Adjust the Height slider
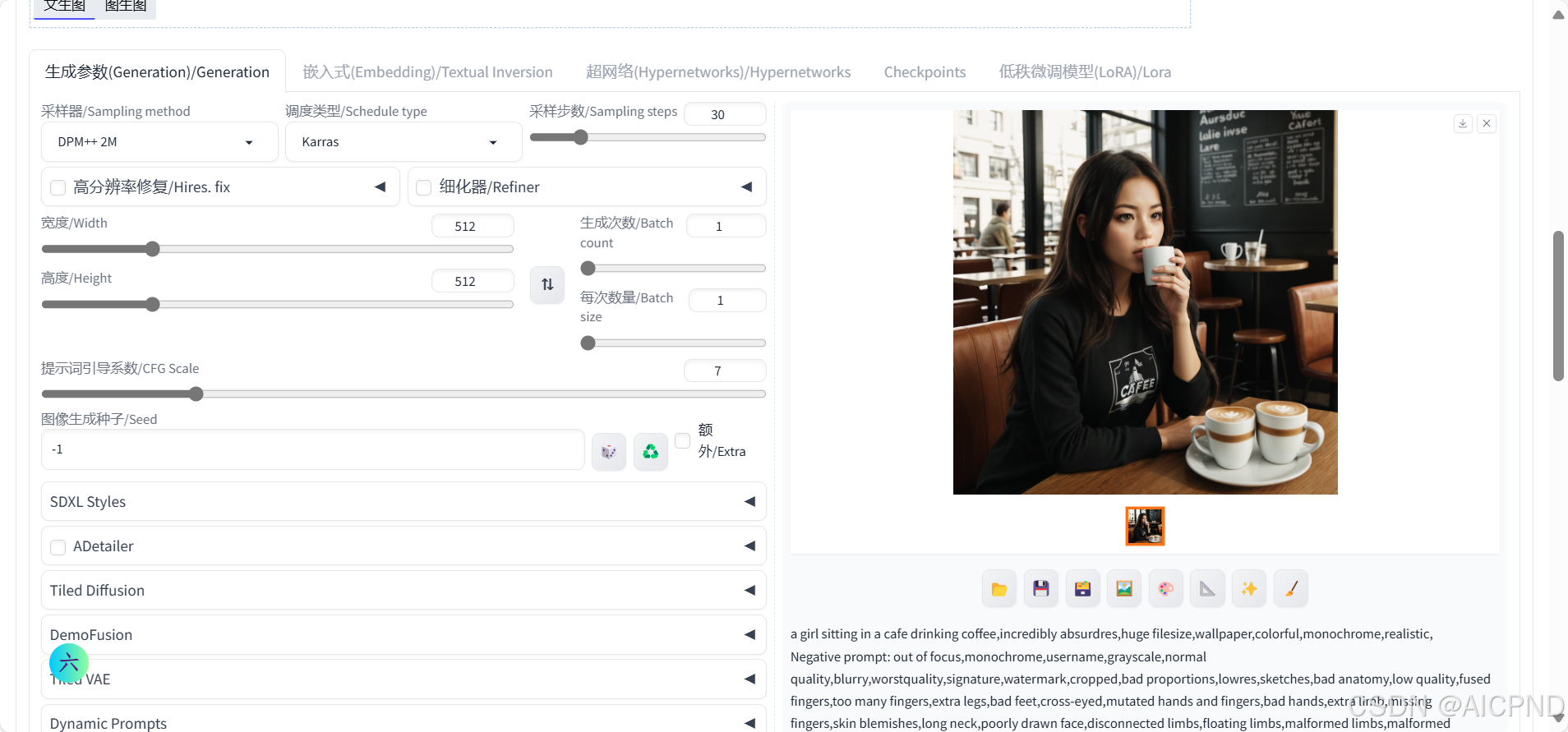This screenshot has width=1568, height=732. [x=277, y=305]
